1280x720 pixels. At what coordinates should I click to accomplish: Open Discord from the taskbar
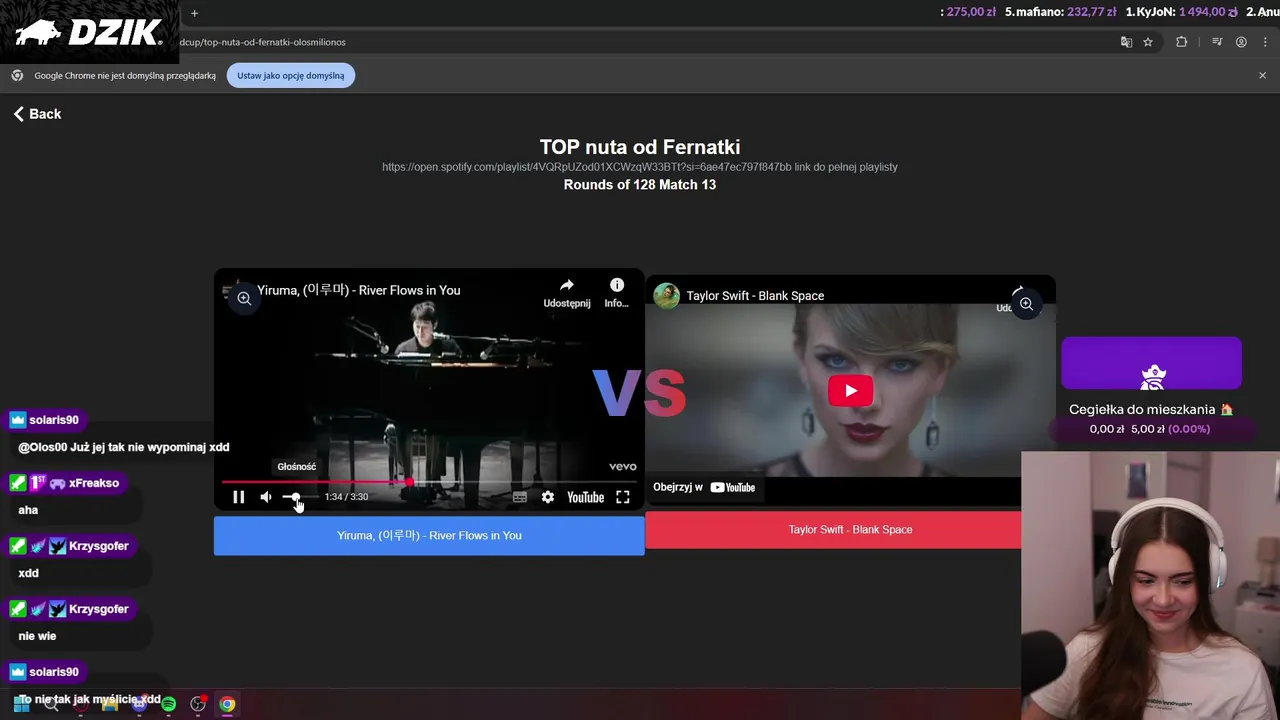139,704
